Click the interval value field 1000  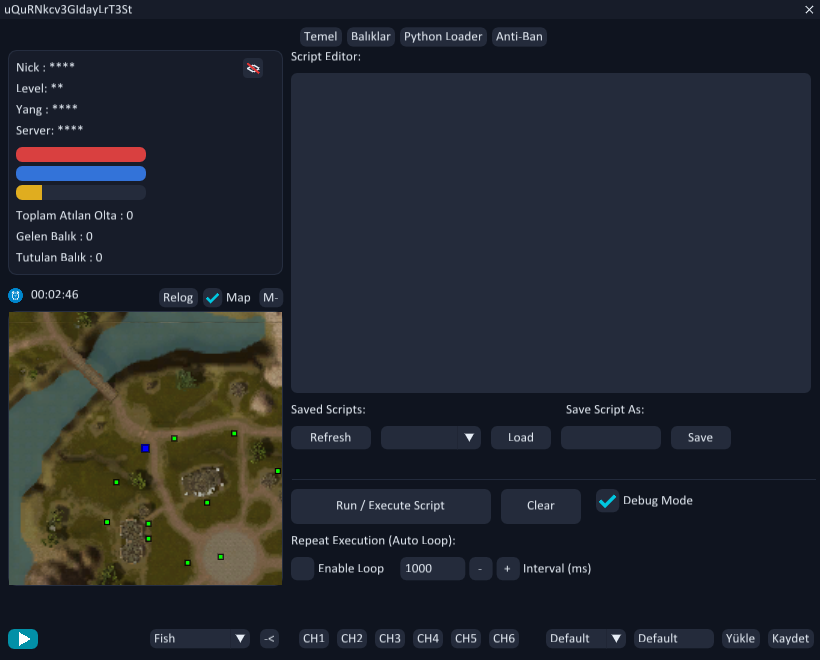point(432,568)
